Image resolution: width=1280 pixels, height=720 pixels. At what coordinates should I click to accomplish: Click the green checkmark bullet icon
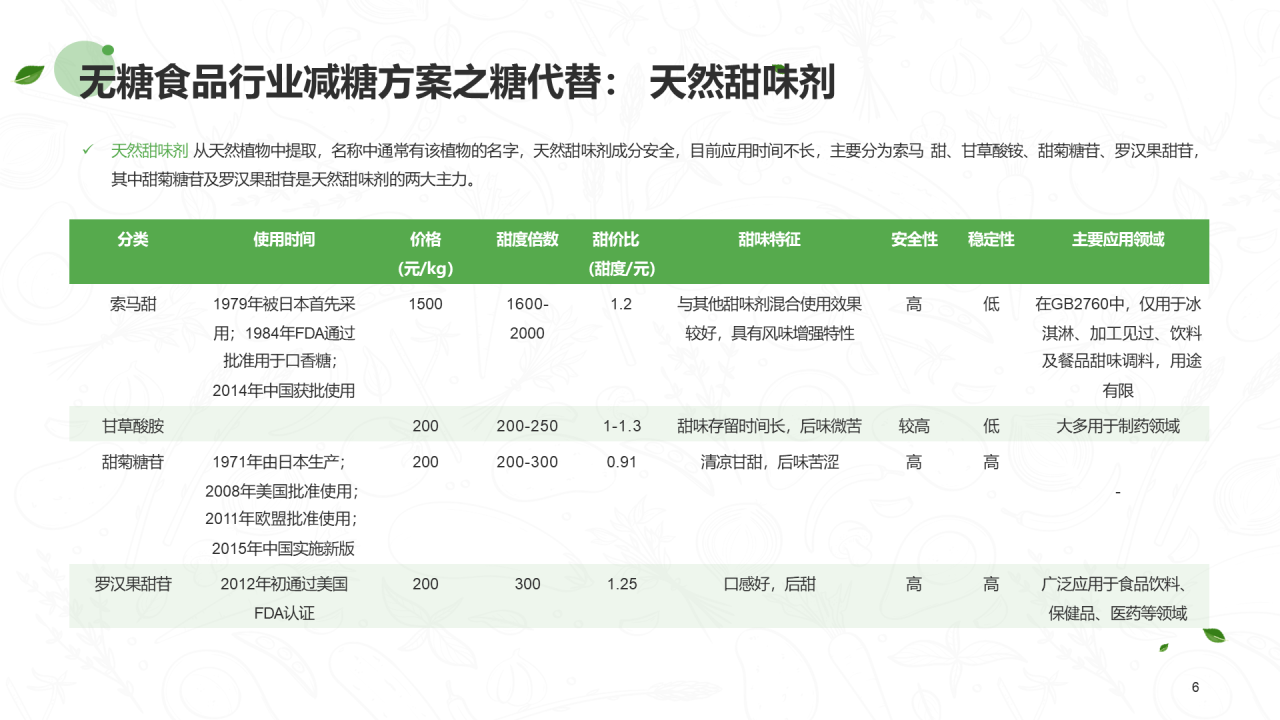tap(87, 151)
